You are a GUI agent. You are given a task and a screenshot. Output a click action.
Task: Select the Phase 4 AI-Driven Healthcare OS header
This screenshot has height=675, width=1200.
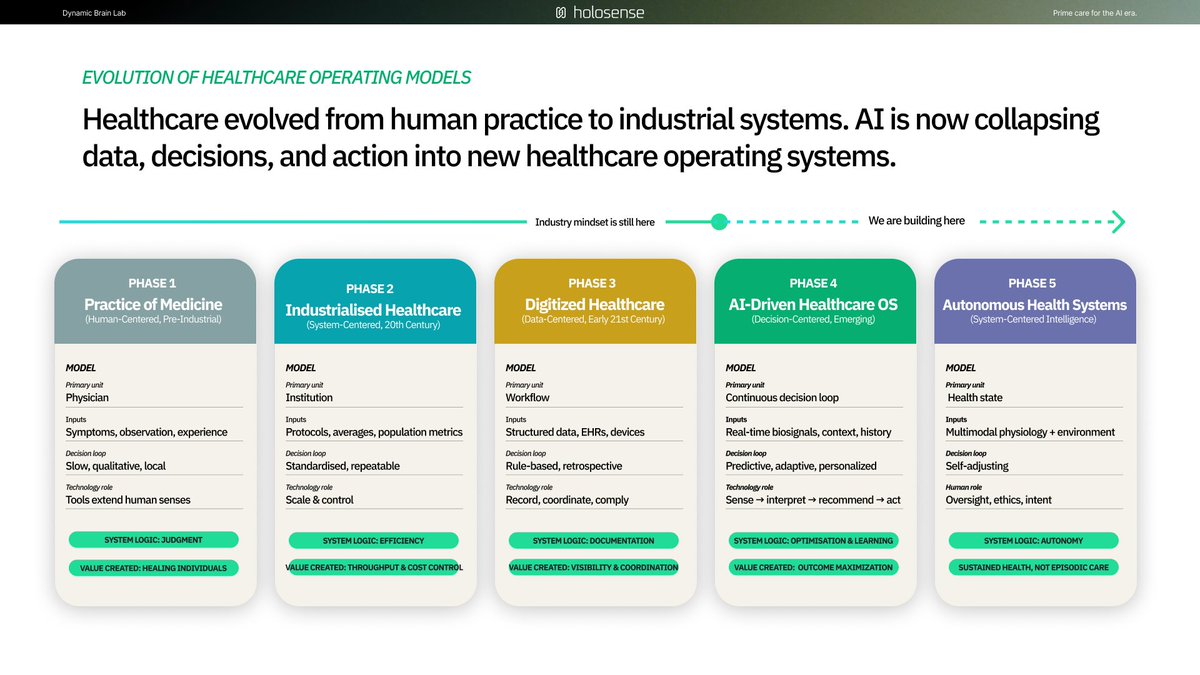click(x=815, y=301)
